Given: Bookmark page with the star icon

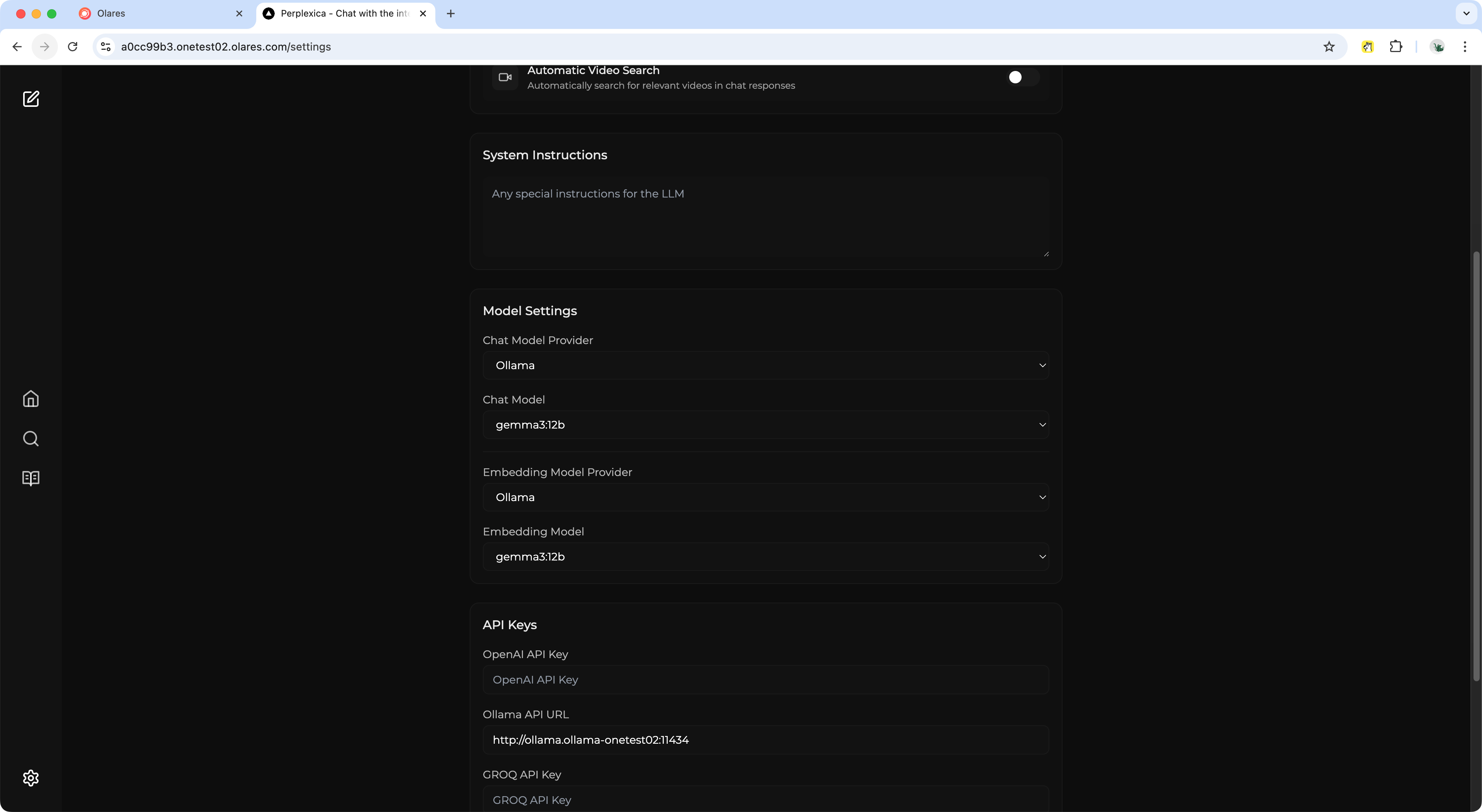Looking at the screenshot, I should 1328,47.
